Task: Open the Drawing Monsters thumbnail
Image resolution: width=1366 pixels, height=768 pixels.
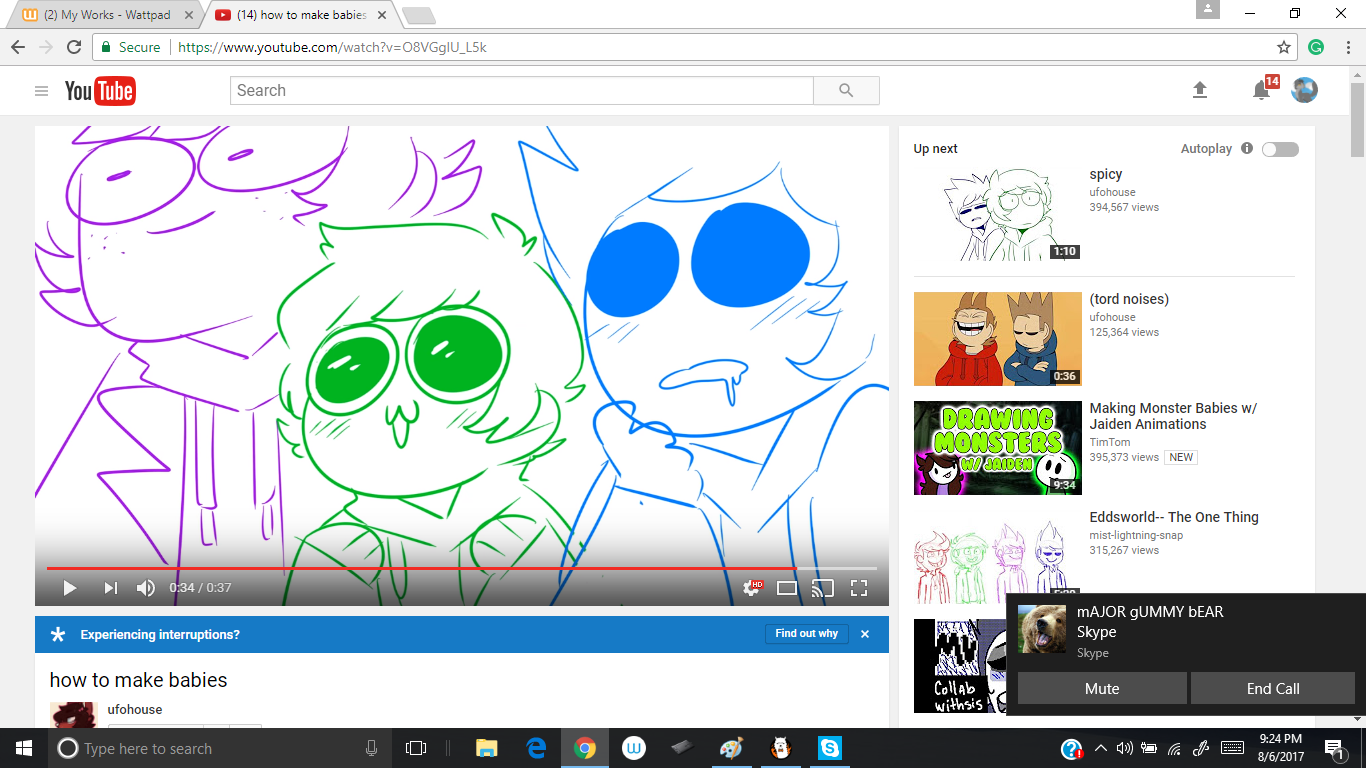Action: coord(998,448)
